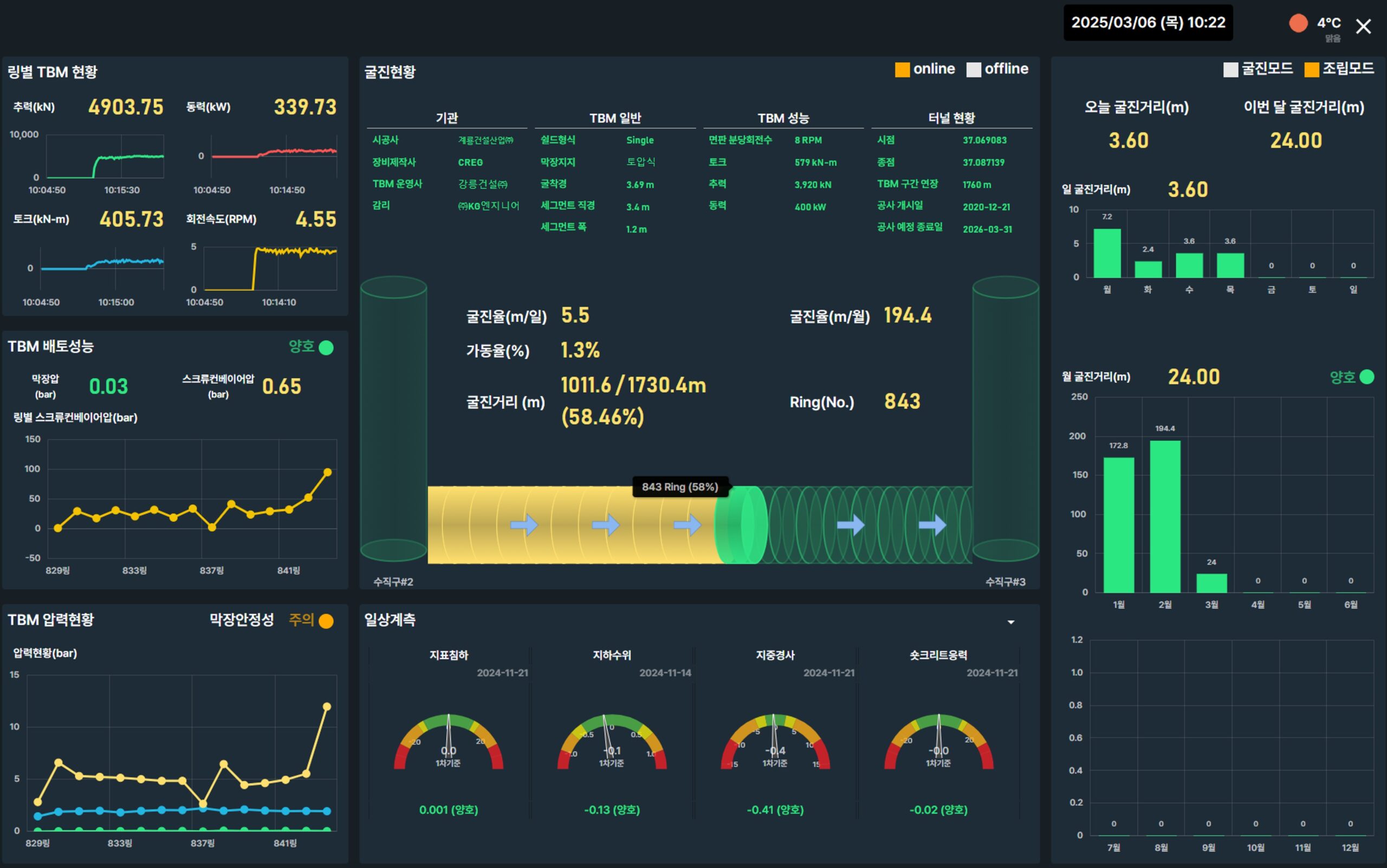Image resolution: width=1387 pixels, height=868 pixels.
Task: Toggle the 굴진모드 legend box
Action: click(x=1230, y=69)
